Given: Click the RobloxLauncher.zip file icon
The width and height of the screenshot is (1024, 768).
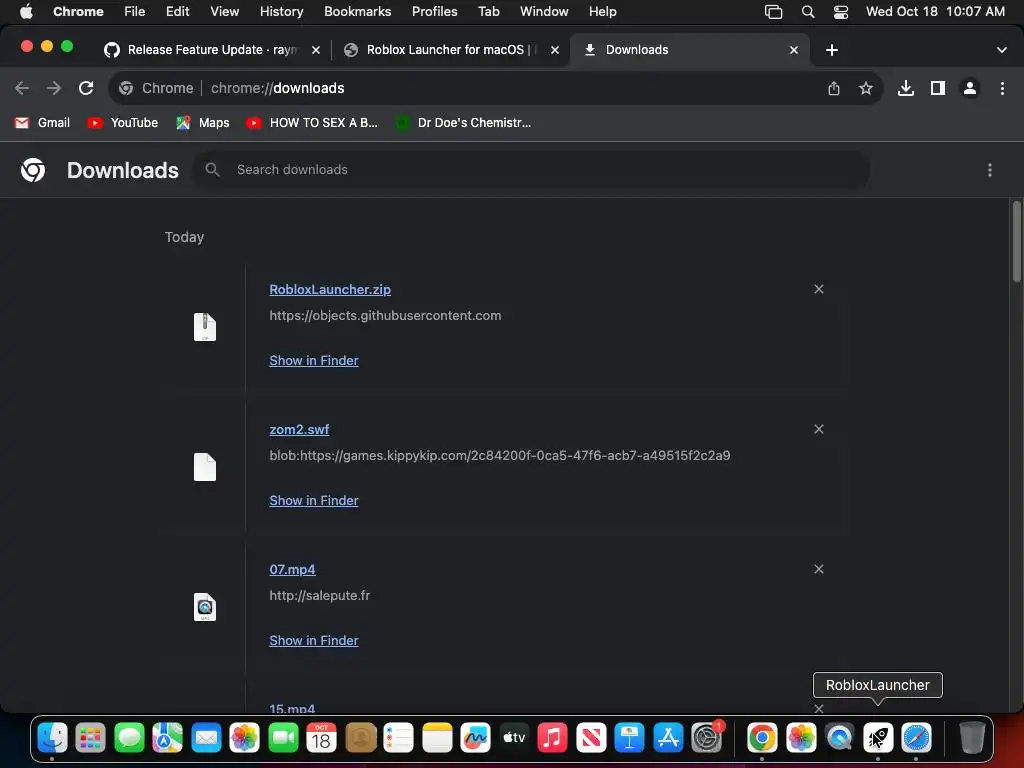Looking at the screenshot, I should (204, 327).
